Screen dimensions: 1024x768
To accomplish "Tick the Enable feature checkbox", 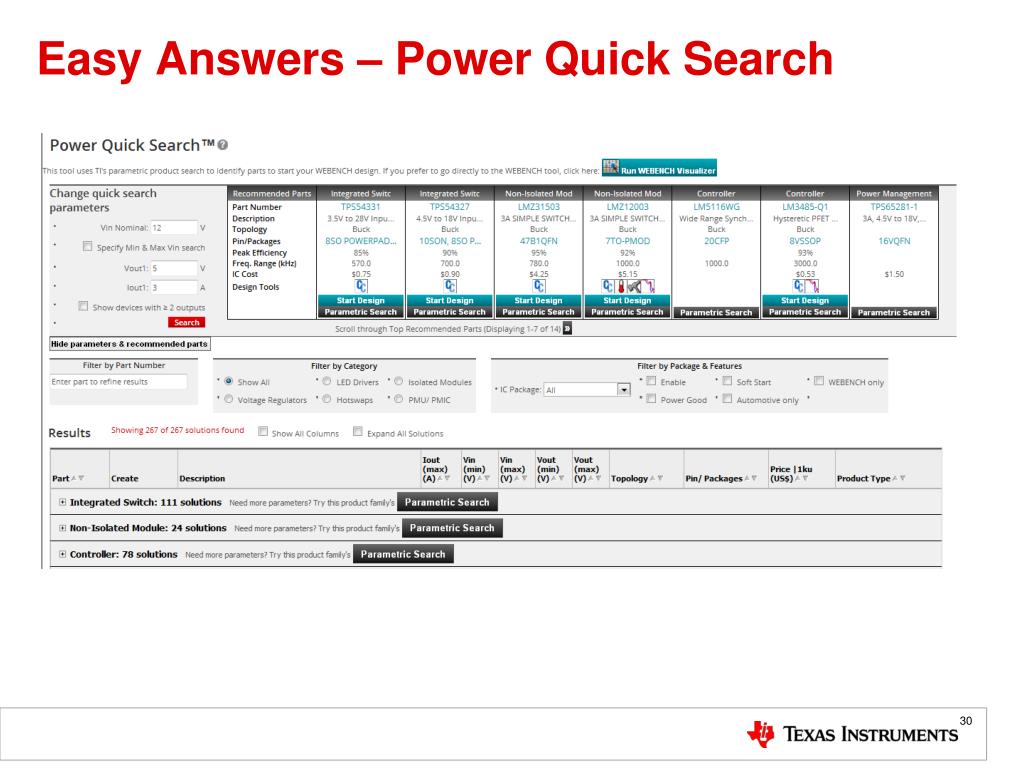I will pos(651,381).
